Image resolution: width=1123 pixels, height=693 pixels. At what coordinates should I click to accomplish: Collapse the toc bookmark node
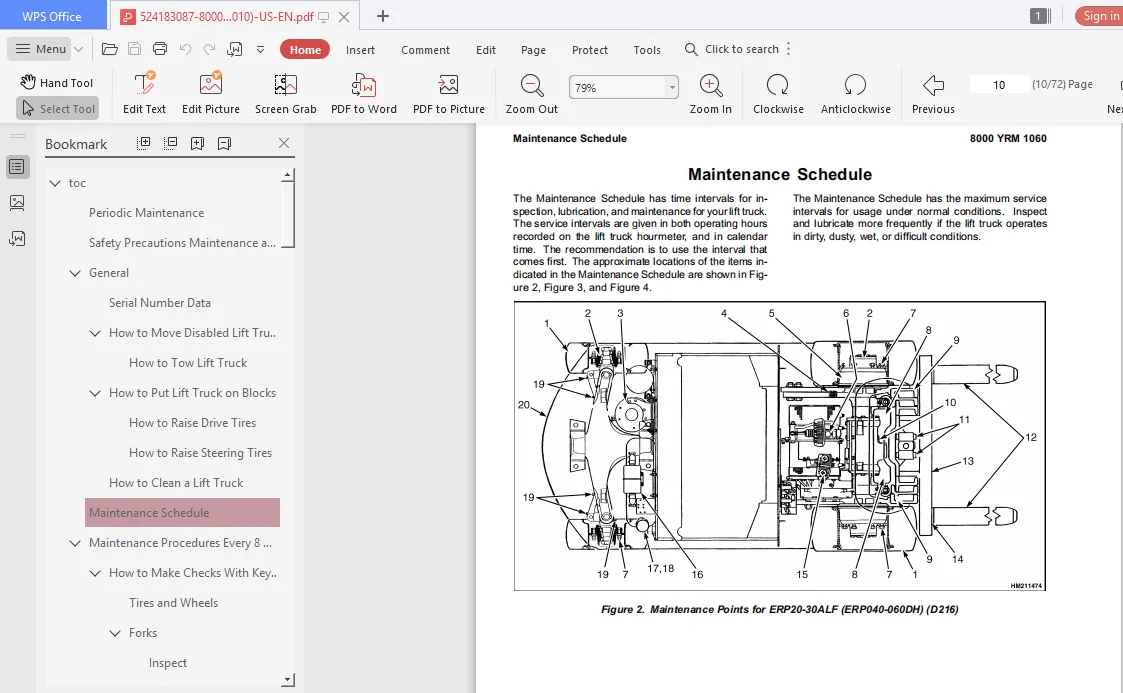click(x=54, y=183)
